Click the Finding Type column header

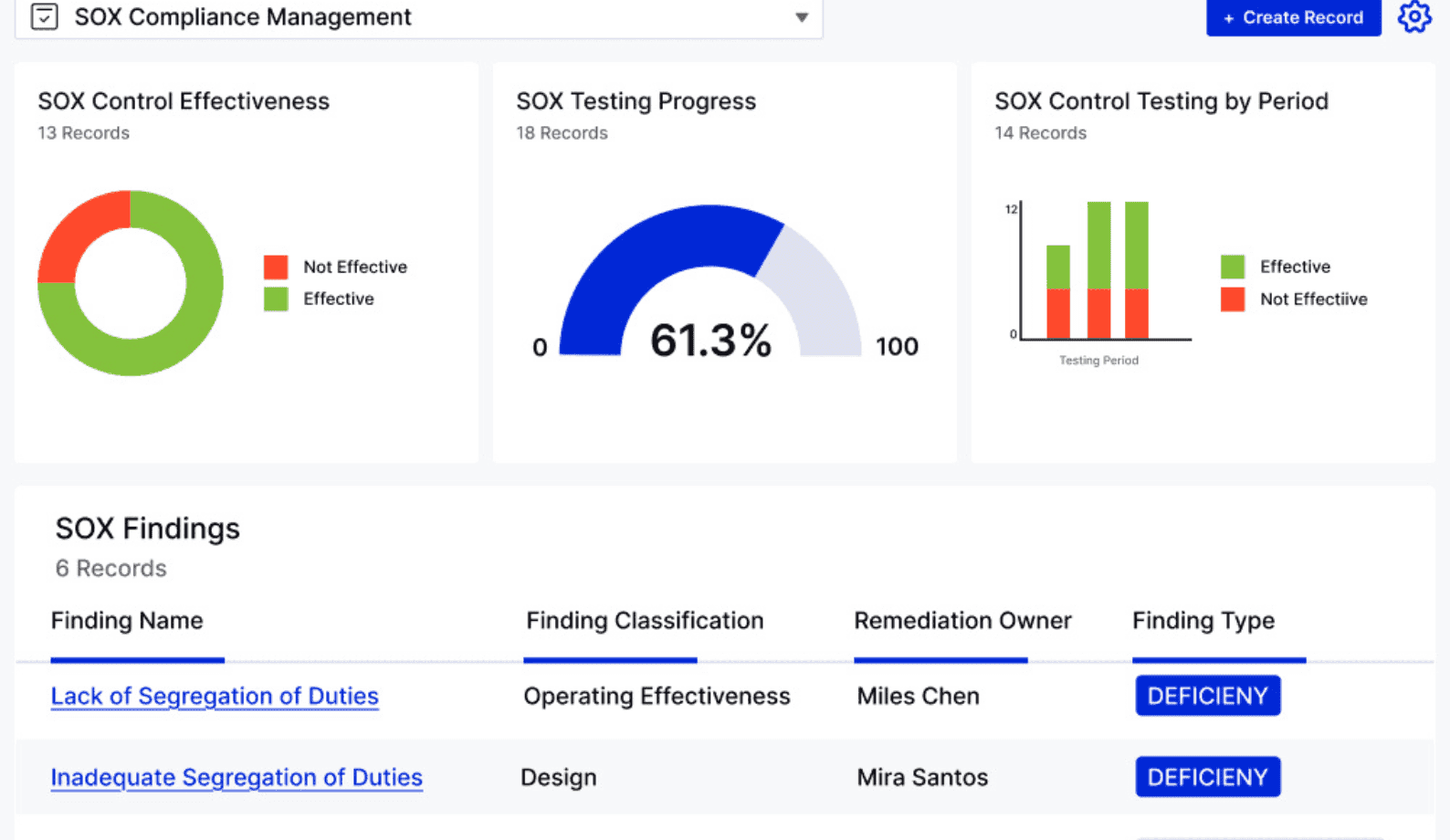pos(1203,621)
